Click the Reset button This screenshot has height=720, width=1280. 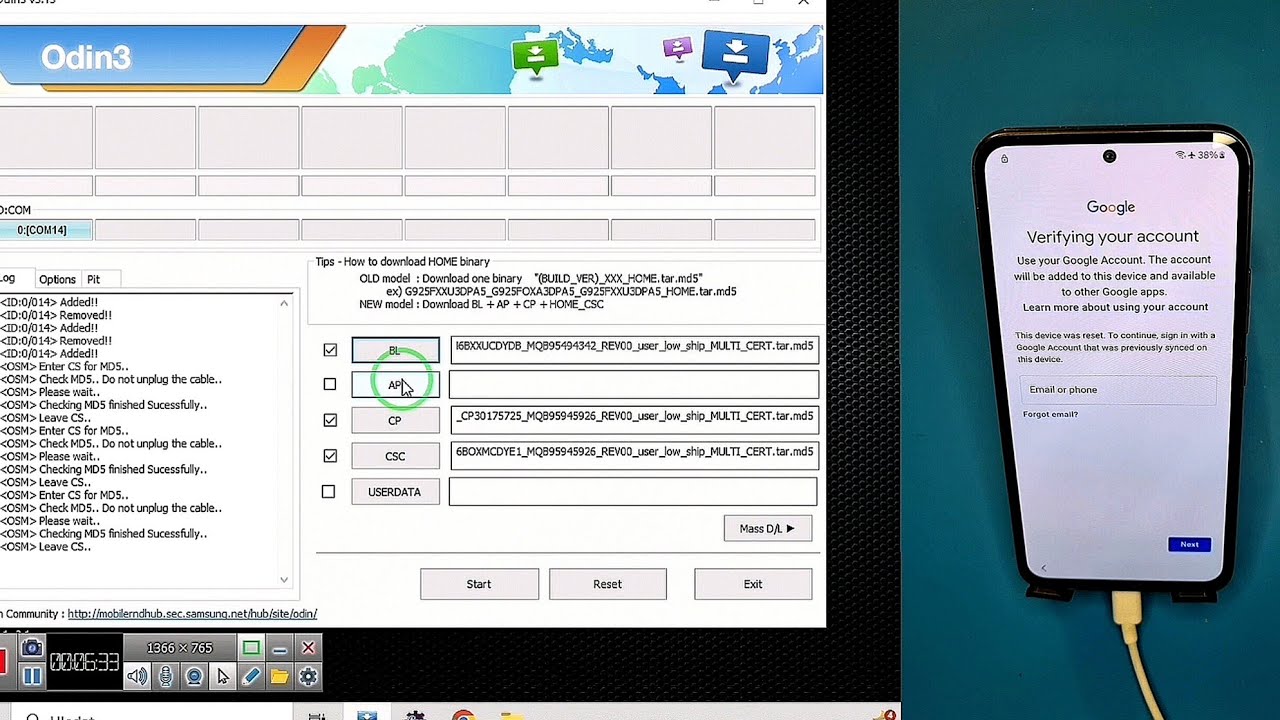point(607,584)
